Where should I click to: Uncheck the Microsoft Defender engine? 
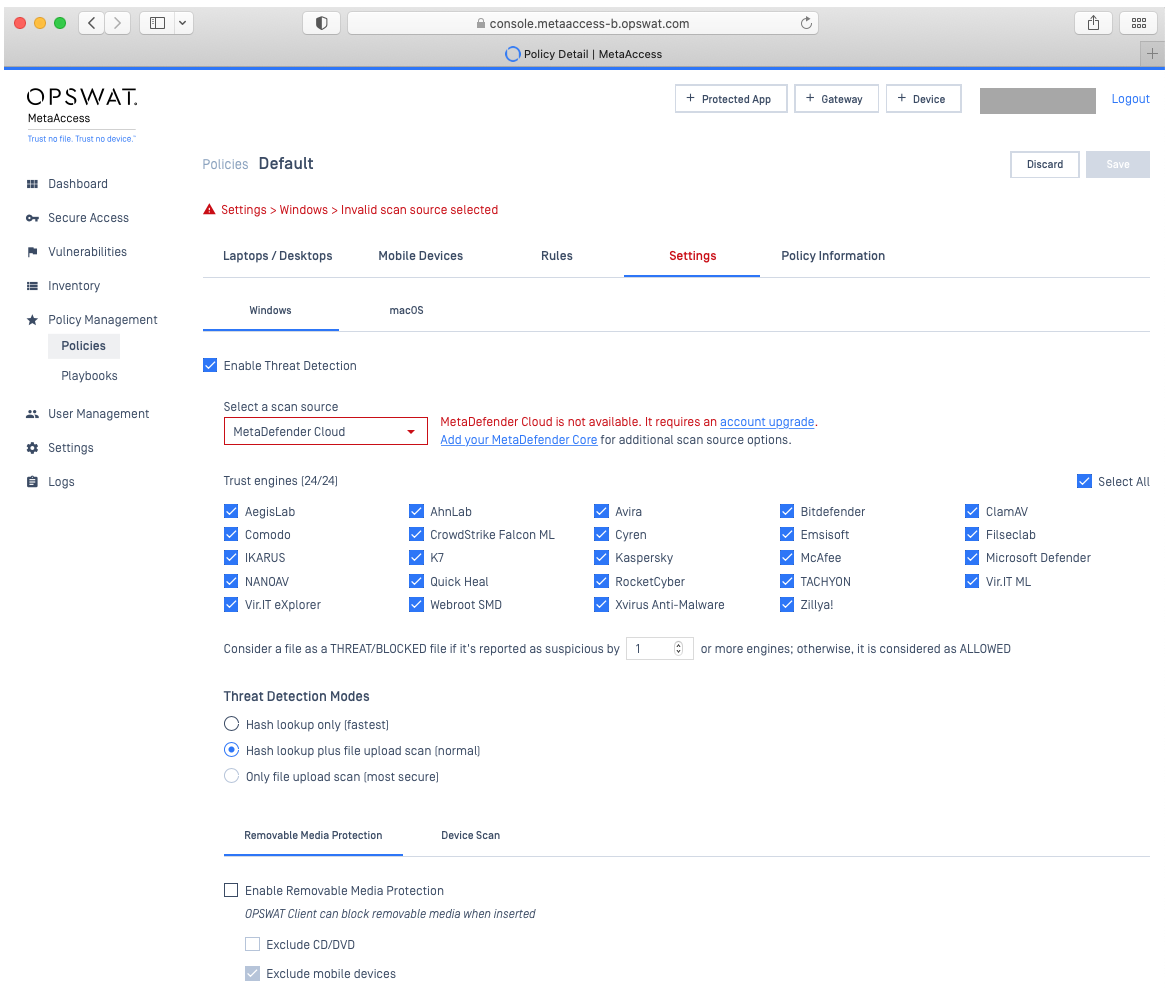coord(972,558)
